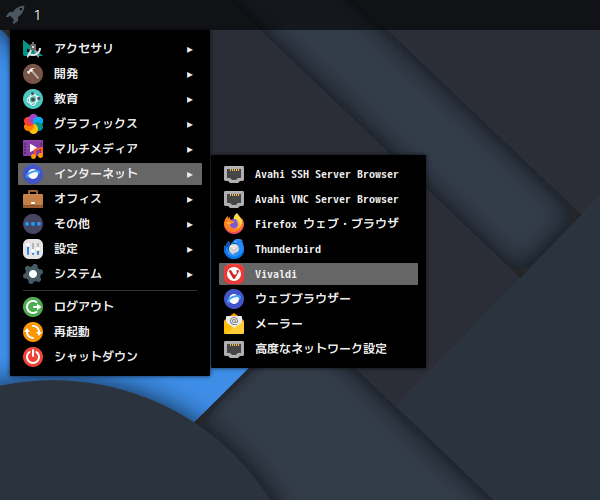
Task: Click the red シャットダウン power icon
Action: (33, 357)
